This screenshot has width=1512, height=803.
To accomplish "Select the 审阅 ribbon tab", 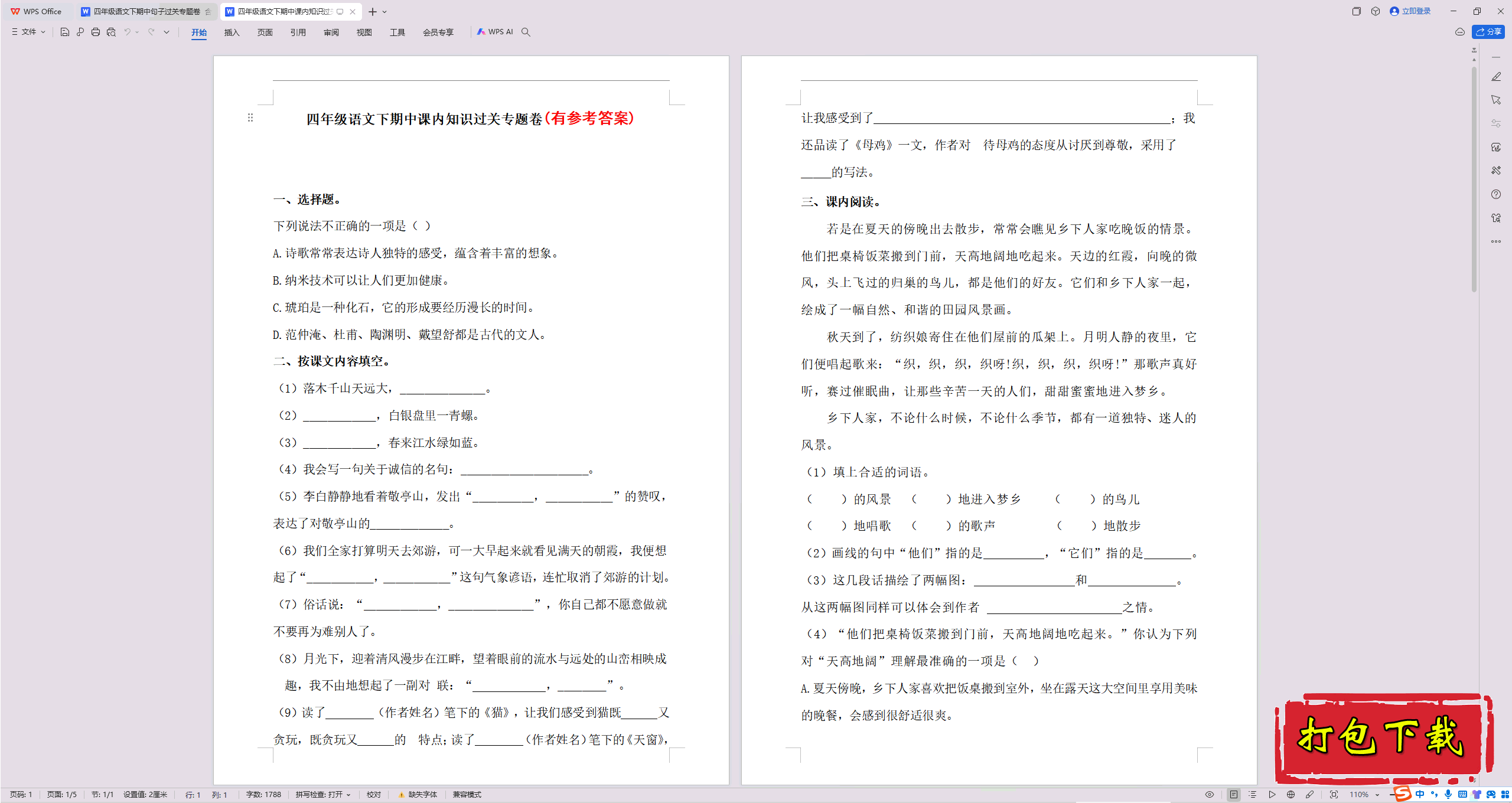I will tap(331, 32).
